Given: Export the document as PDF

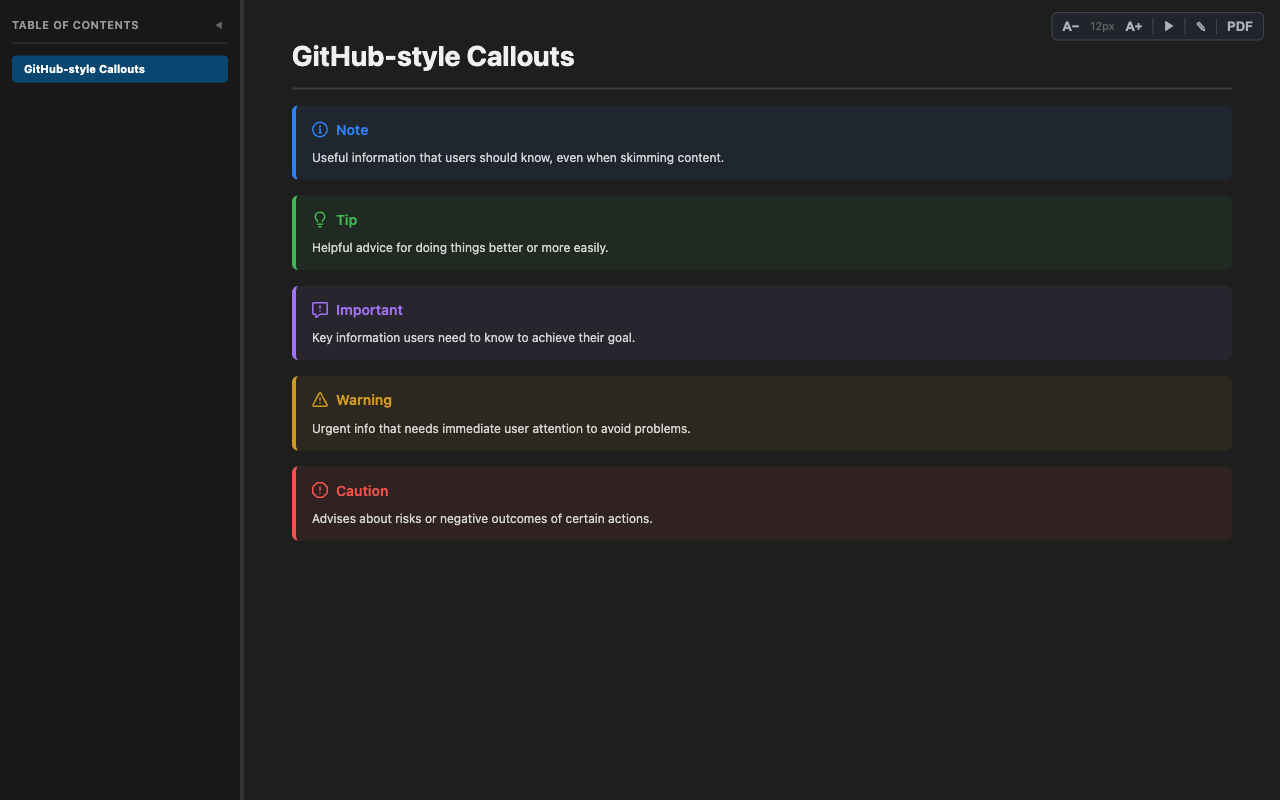Looking at the screenshot, I should (1239, 26).
